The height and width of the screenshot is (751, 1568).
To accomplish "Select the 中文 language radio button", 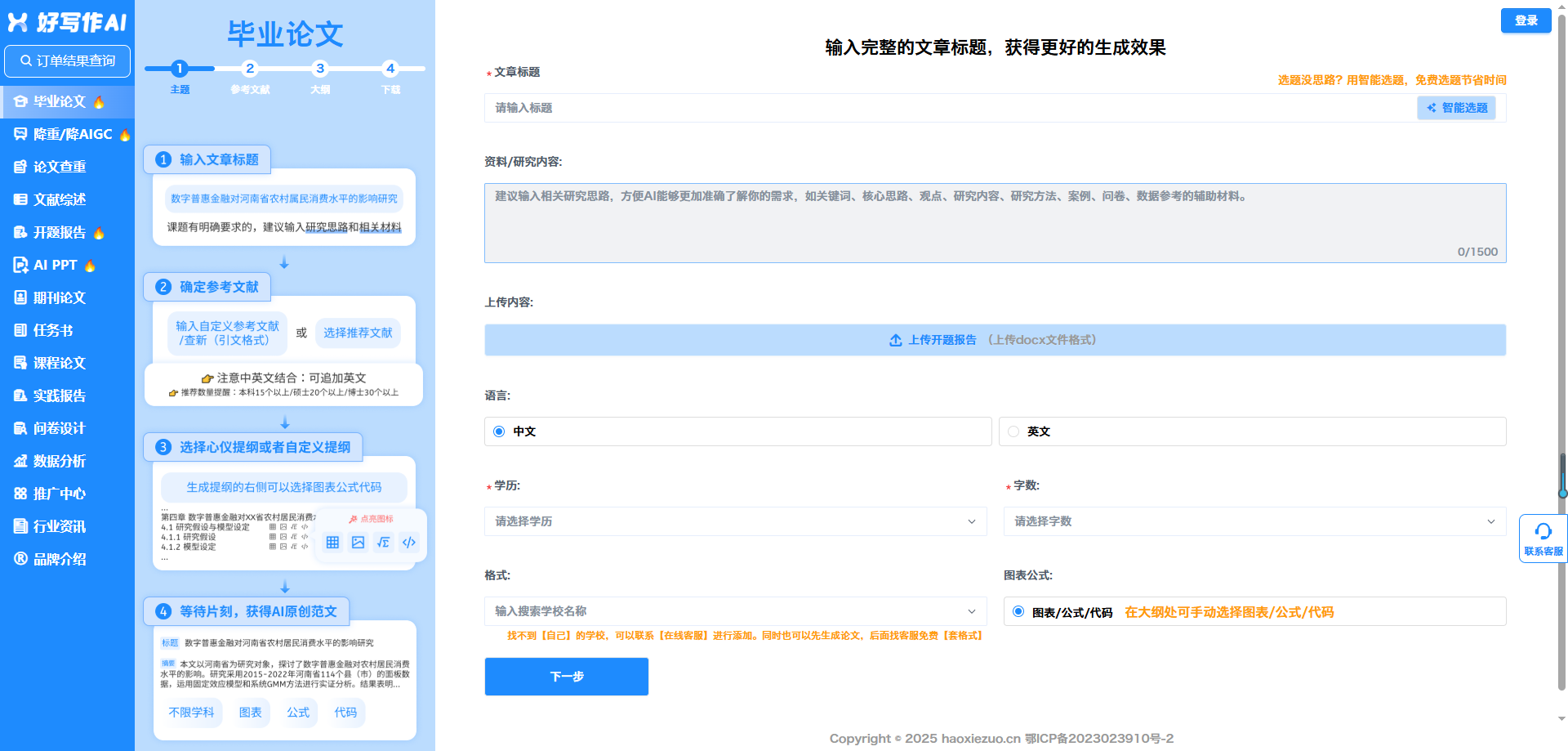I will (x=499, y=431).
